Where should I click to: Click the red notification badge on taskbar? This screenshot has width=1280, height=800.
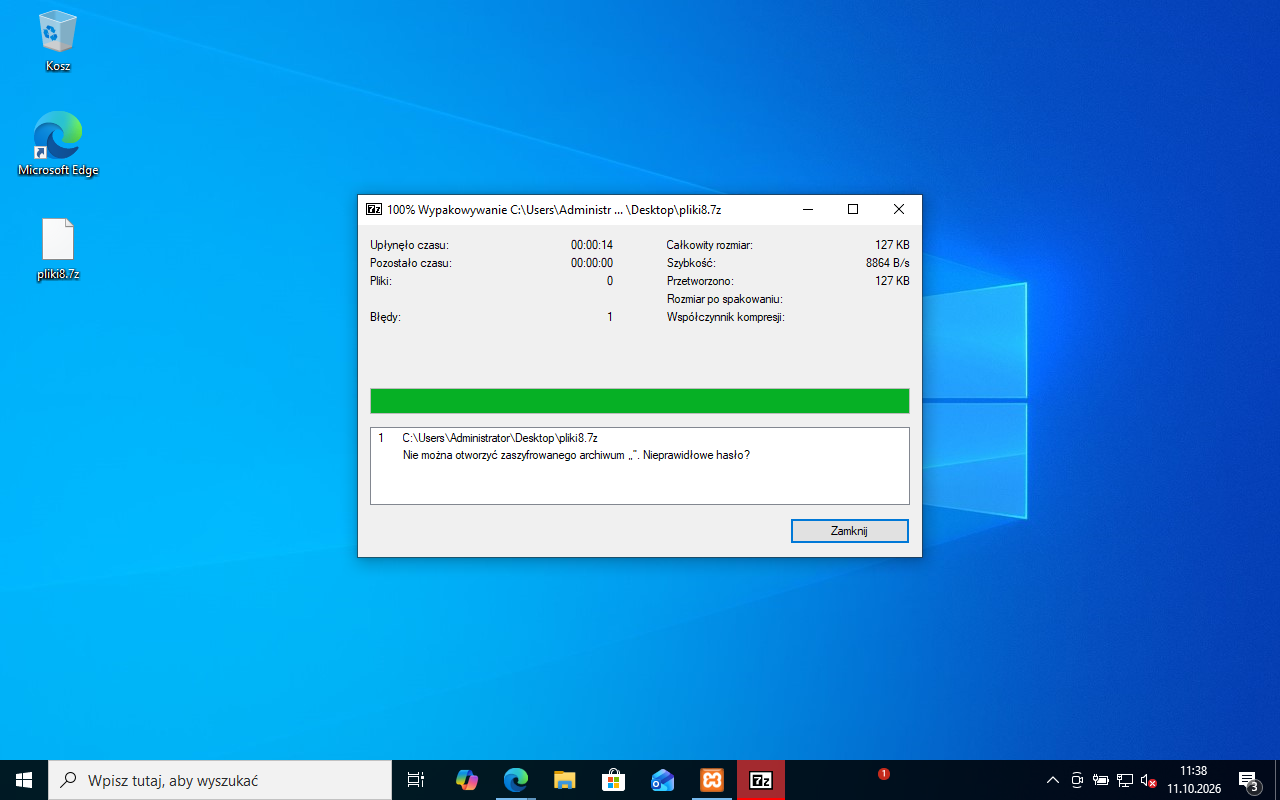[x=883, y=773]
